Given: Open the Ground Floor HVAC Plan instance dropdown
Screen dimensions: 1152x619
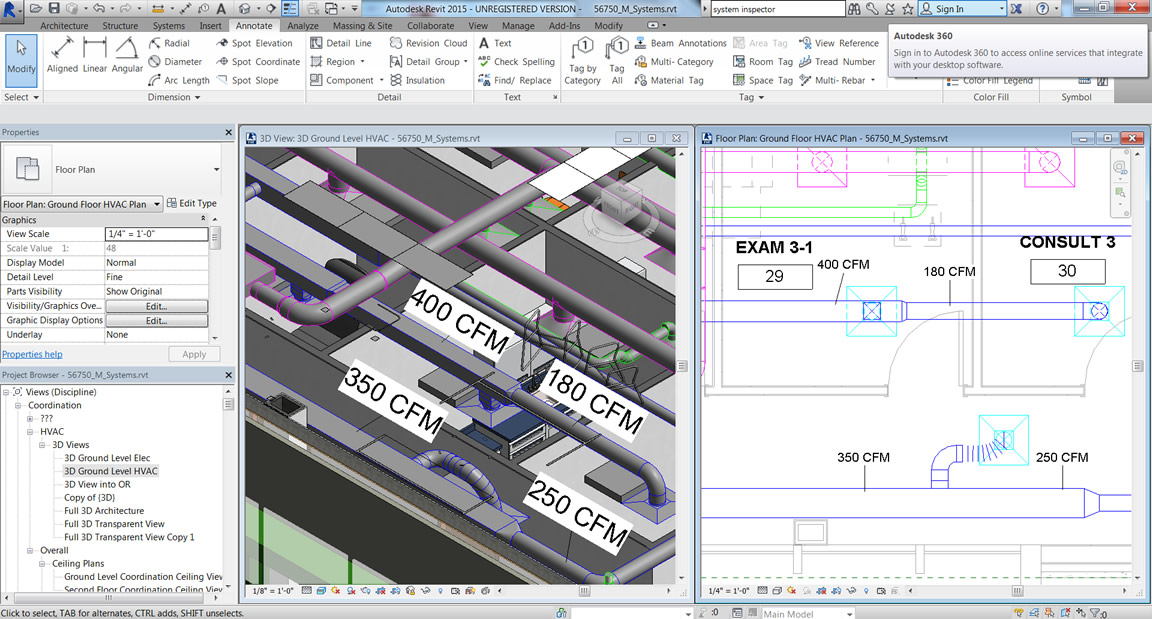Looking at the screenshot, I should pyautogui.click(x=156, y=204).
